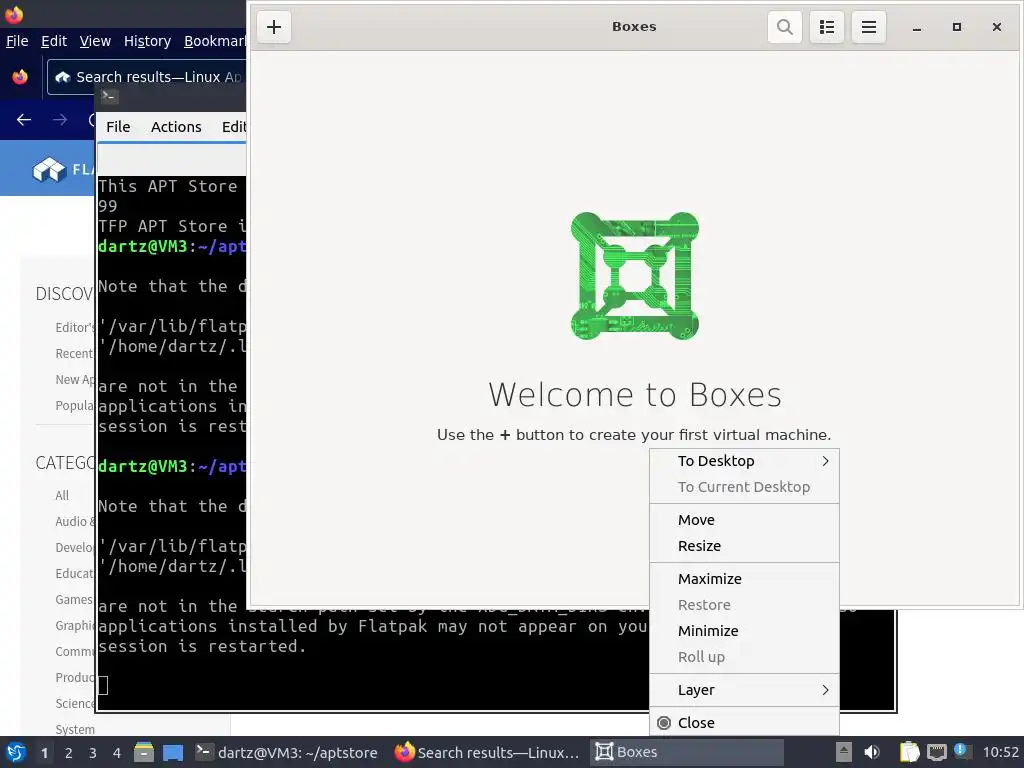Choose Move from the window menu

(x=744, y=520)
